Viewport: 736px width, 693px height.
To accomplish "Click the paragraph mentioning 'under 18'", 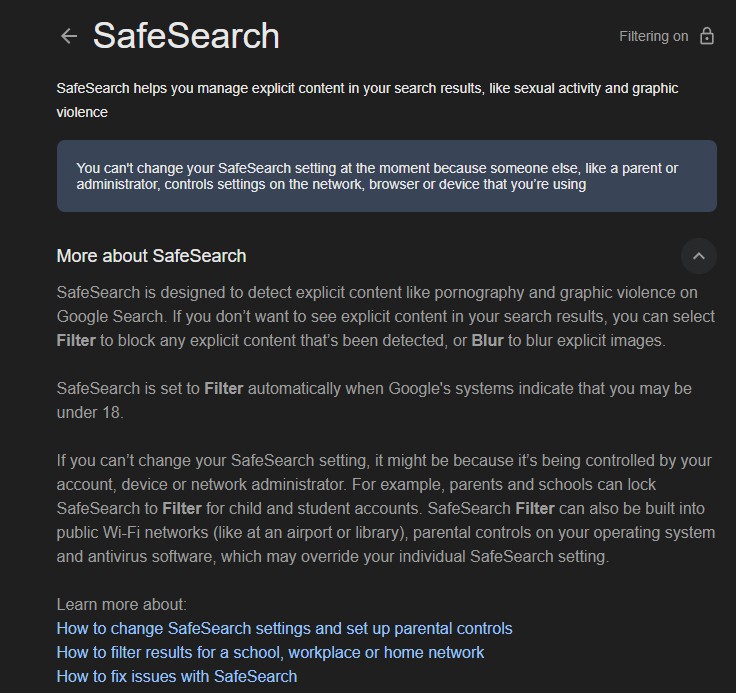I will pos(374,400).
